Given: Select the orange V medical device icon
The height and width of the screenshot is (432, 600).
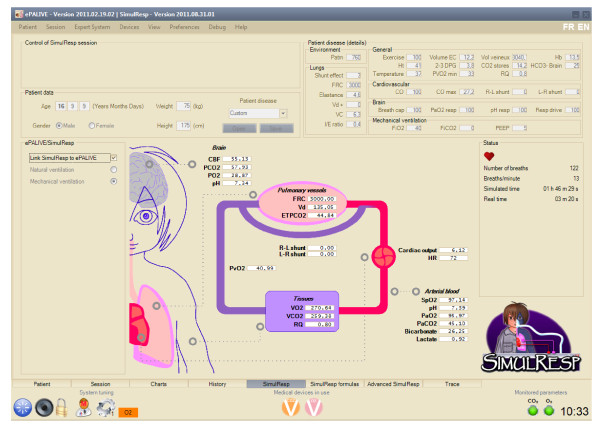Looking at the screenshot, I should 291,408.
